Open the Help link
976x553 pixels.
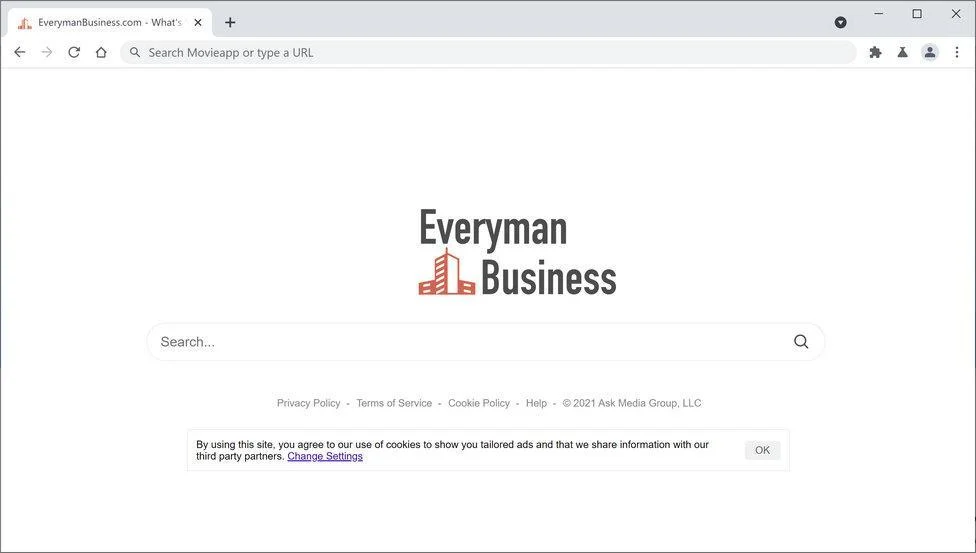(536, 403)
